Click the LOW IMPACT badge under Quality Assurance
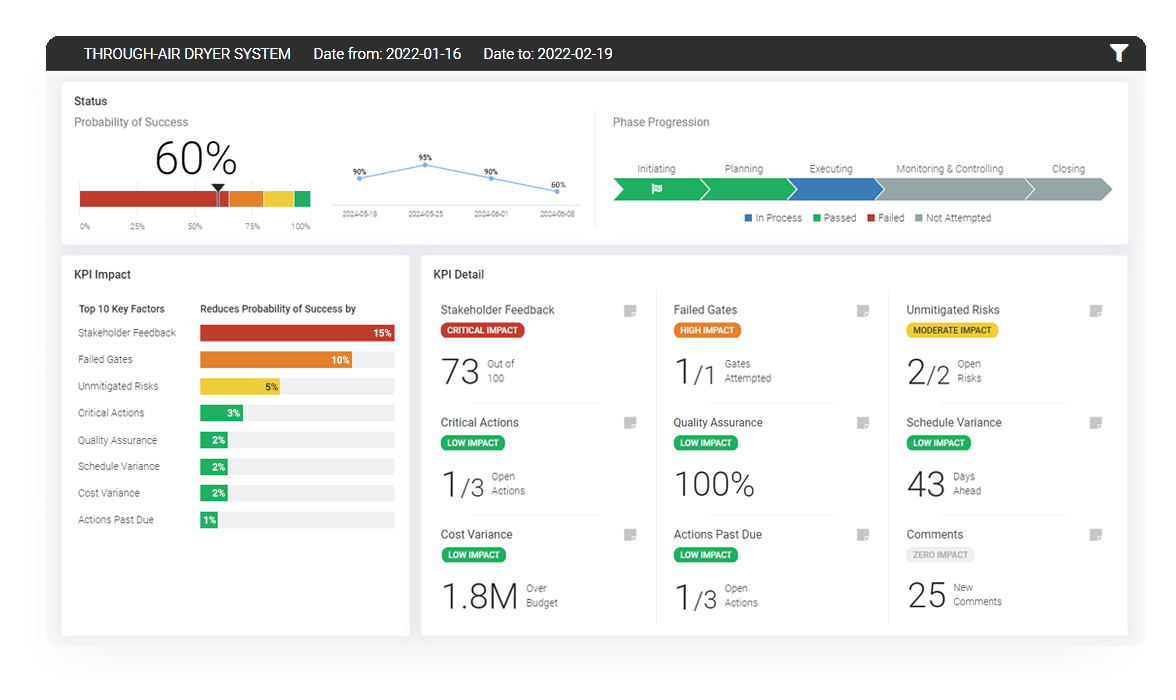 [705, 442]
